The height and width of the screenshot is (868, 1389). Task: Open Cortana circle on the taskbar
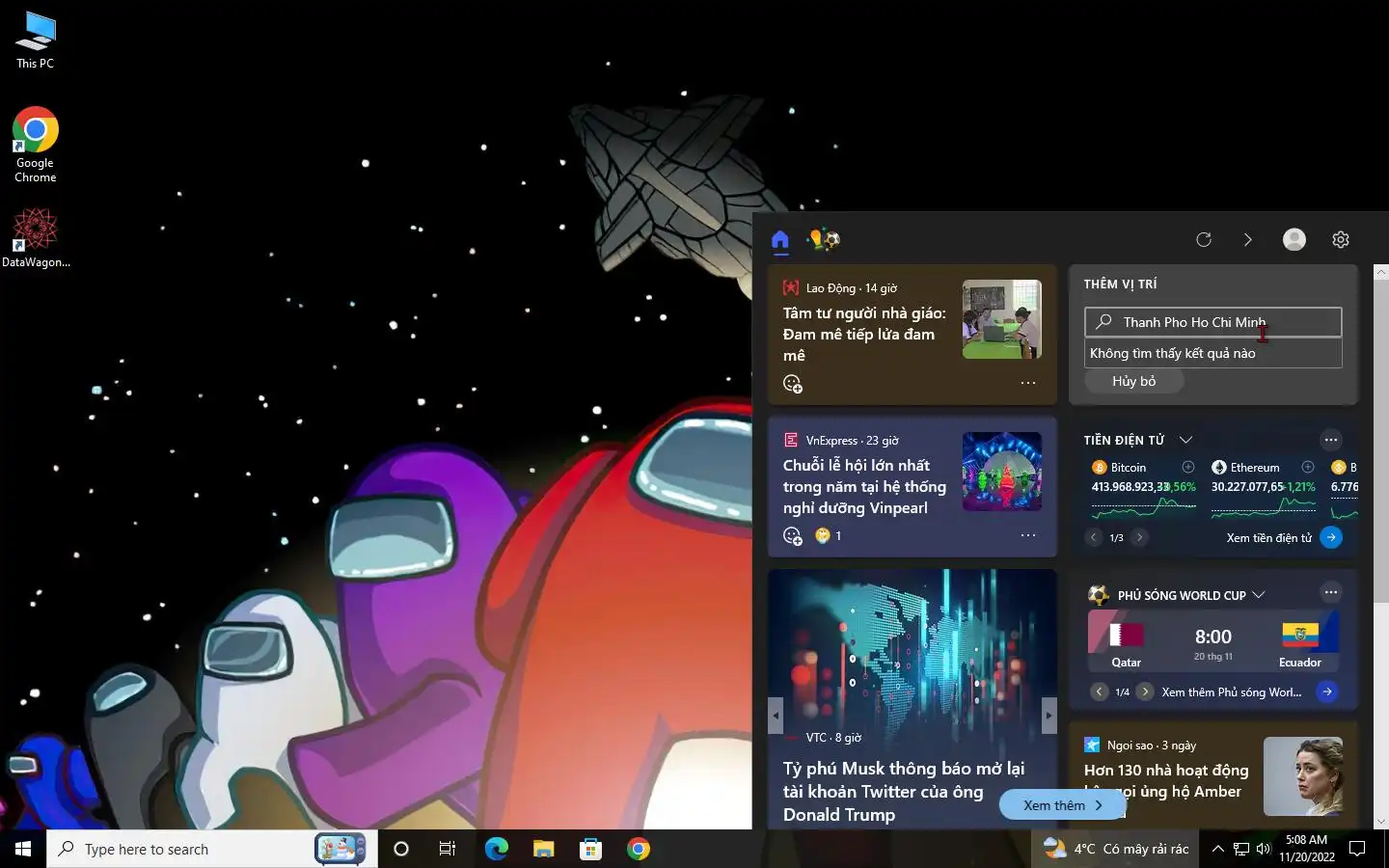401,849
